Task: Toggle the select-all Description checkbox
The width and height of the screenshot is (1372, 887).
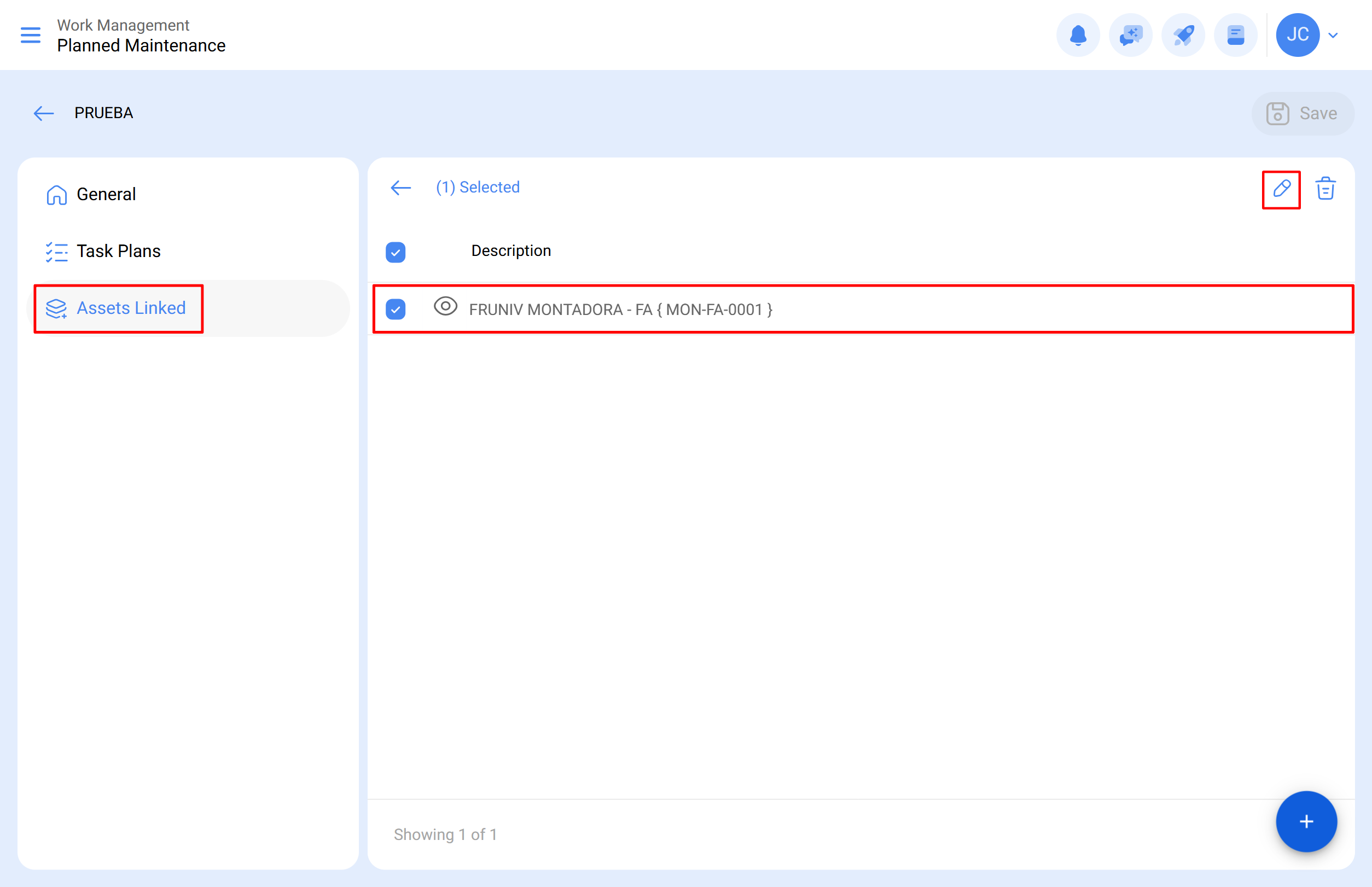Action: click(x=396, y=252)
